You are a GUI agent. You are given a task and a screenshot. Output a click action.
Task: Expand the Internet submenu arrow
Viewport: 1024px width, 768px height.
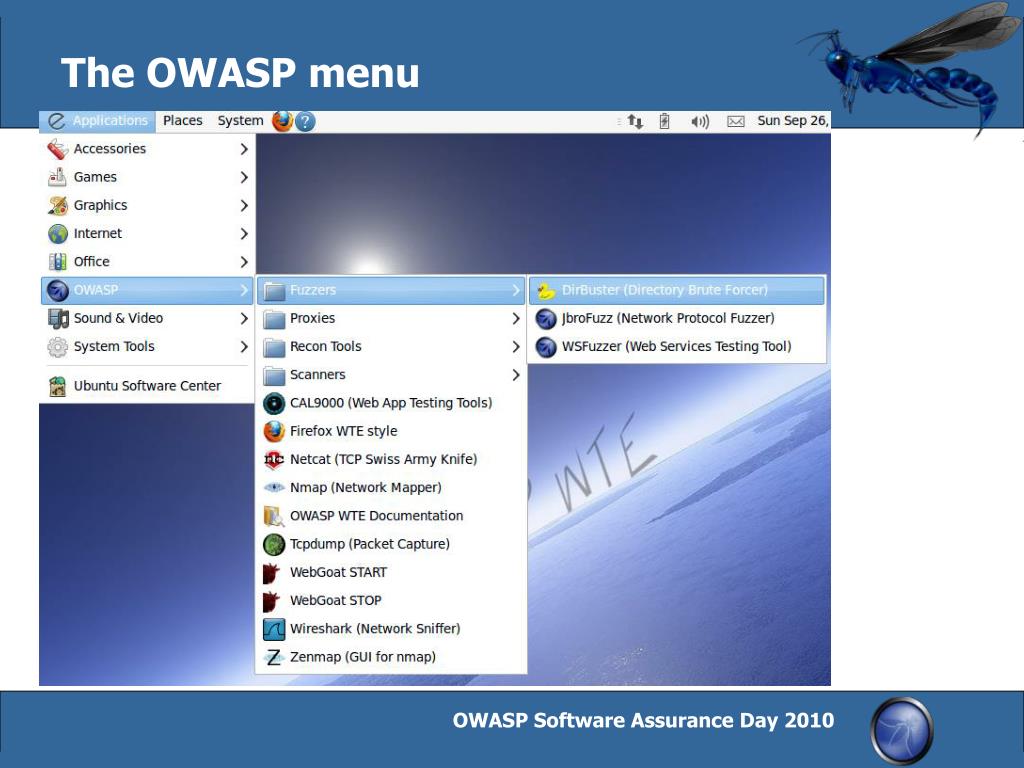(x=244, y=233)
